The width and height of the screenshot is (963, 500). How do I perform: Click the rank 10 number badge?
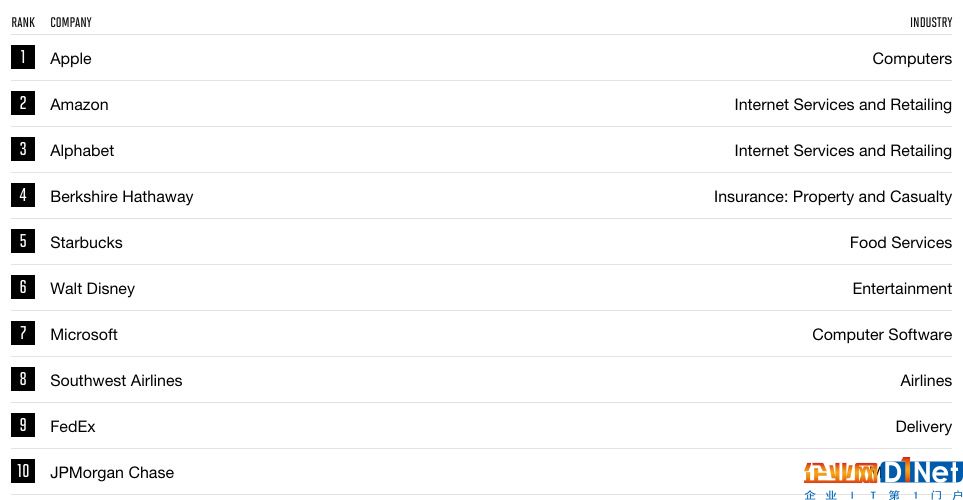coord(23,471)
